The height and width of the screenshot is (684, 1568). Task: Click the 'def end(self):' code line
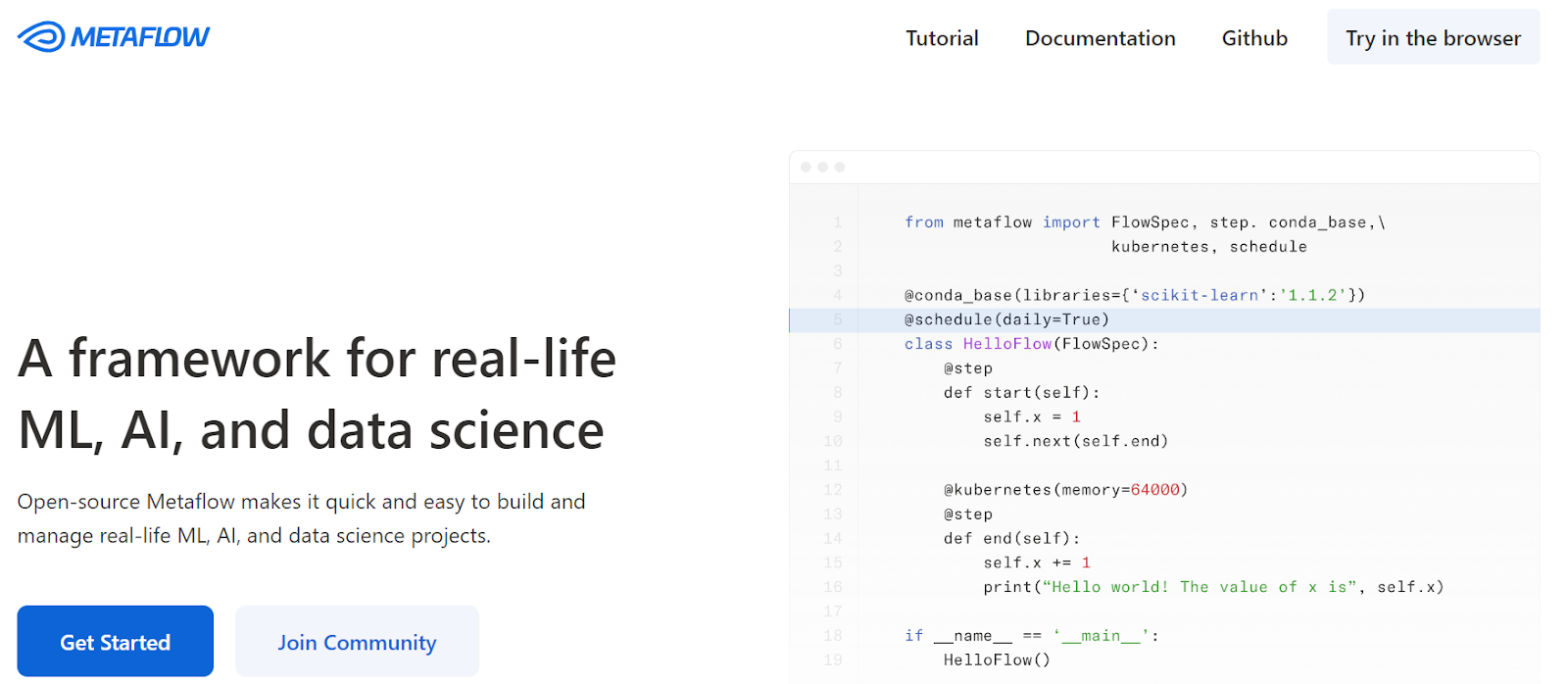click(1012, 539)
